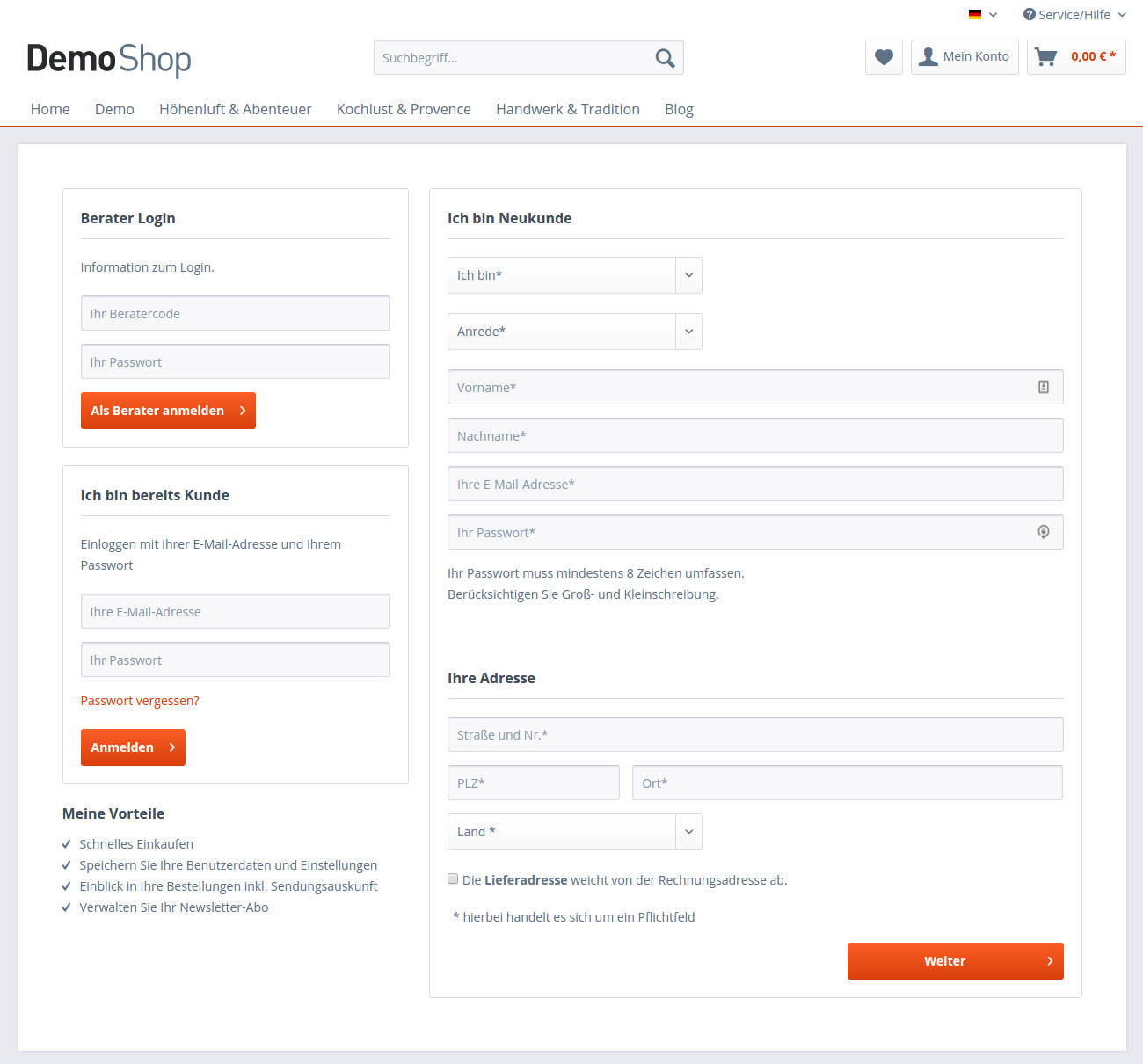Focus the Ihr Beratercode field

[236, 313]
